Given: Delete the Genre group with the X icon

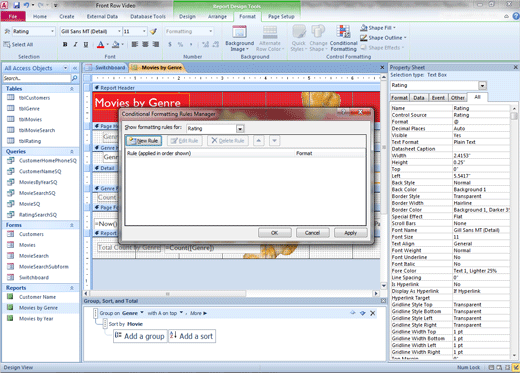Looking at the screenshot, I should 373,313.
